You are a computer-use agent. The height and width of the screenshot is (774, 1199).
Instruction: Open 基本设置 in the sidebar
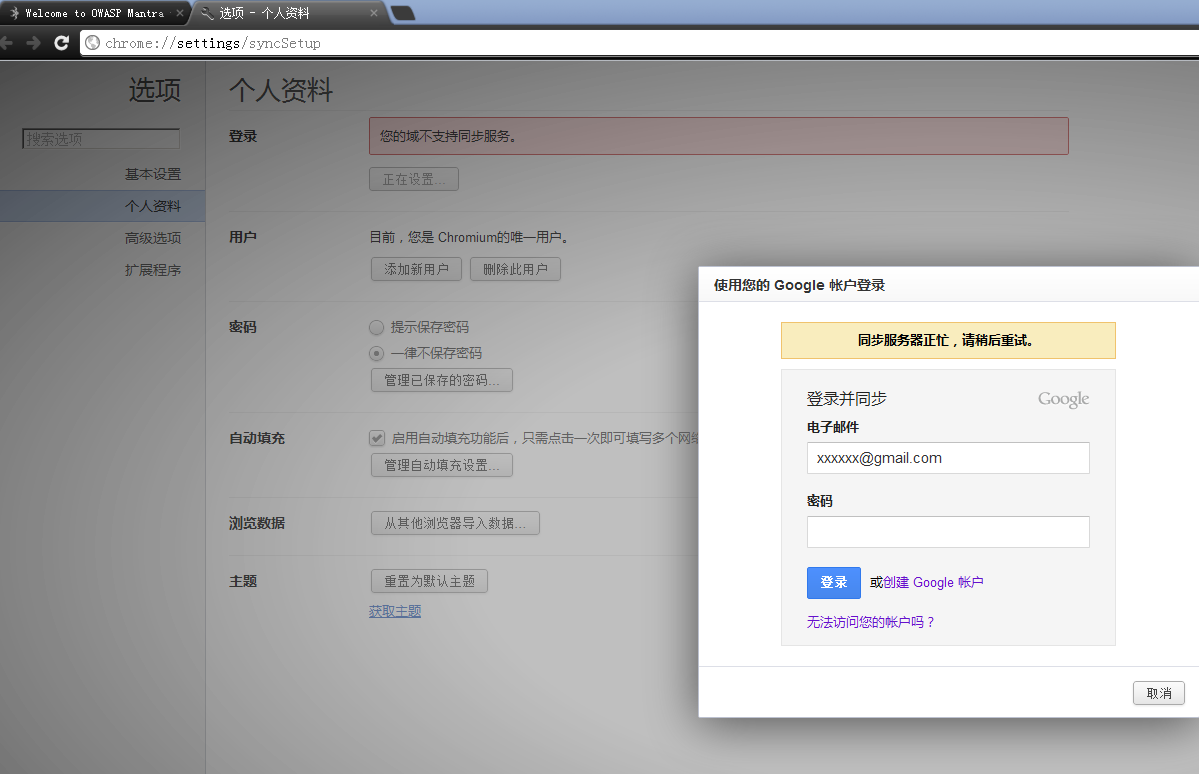click(x=153, y=174)
